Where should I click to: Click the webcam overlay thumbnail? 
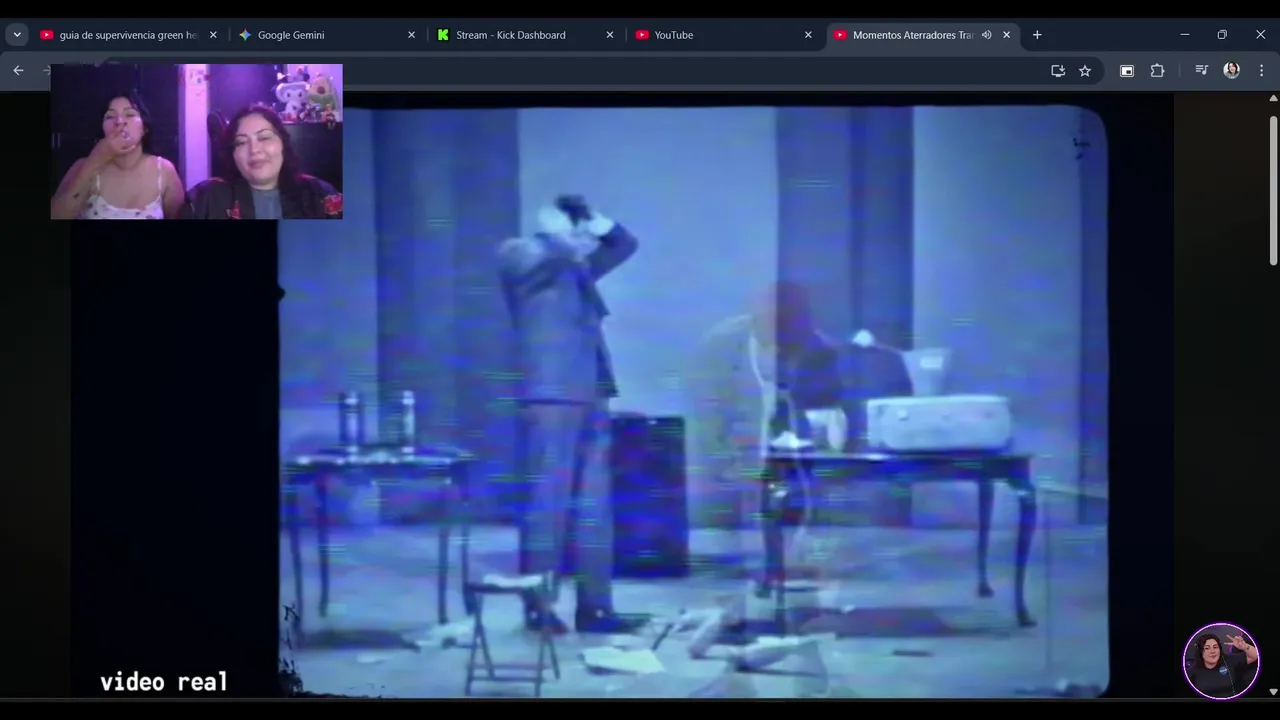(196, 141)
